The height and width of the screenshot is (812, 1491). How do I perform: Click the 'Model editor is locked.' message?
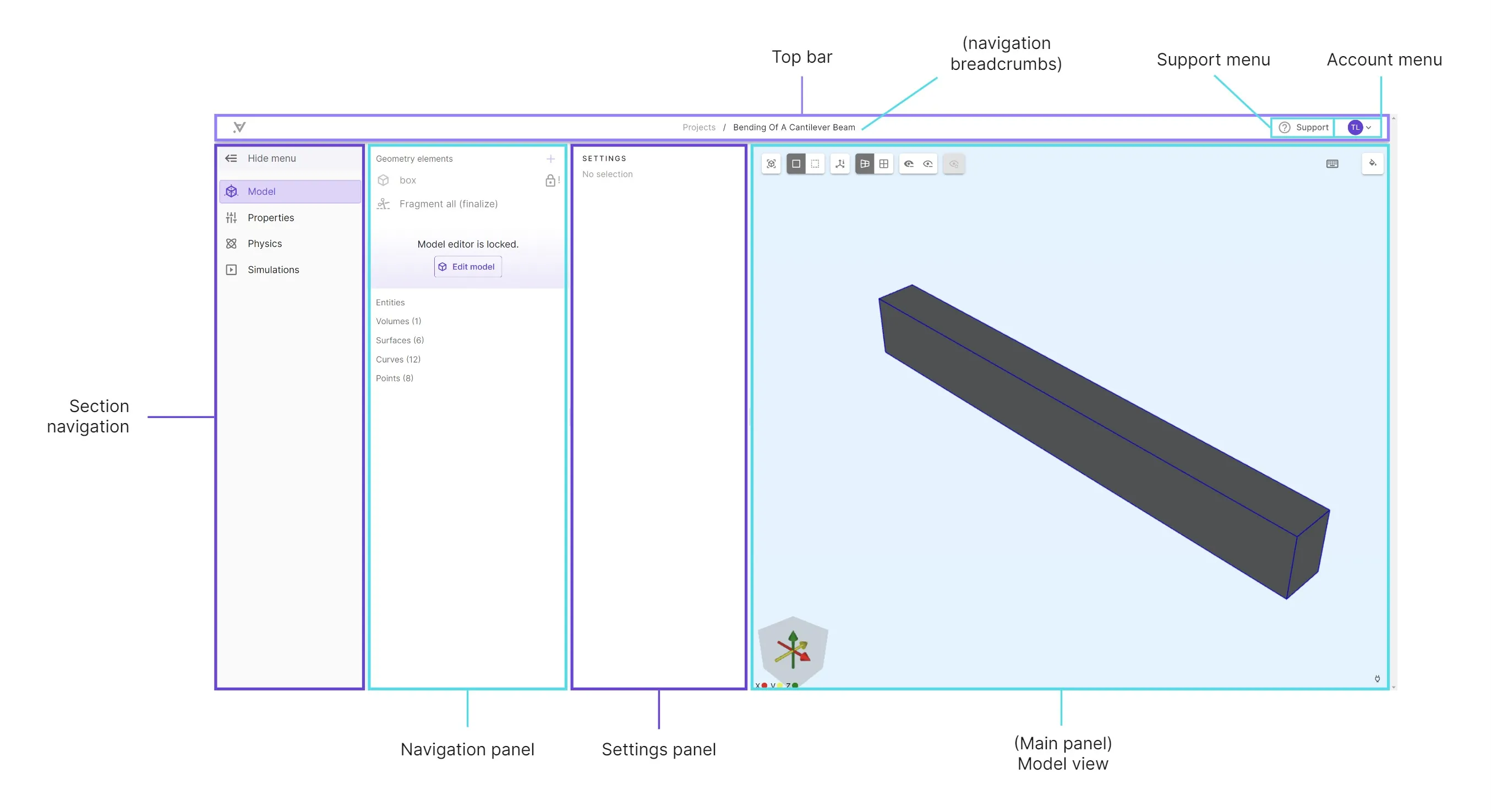coord(468,244)
